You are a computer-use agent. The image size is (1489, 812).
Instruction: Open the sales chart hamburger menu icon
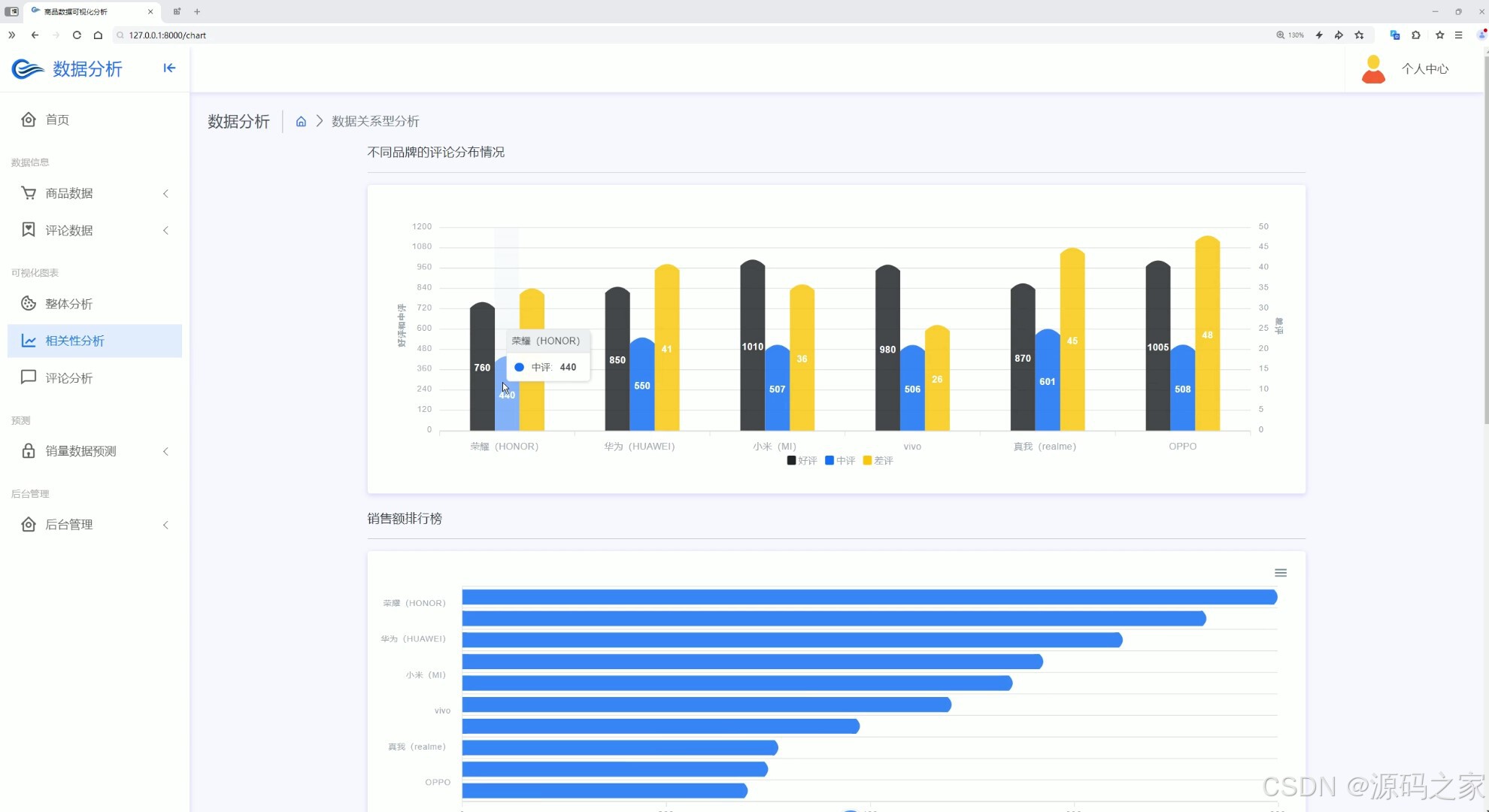[1281, 573]
